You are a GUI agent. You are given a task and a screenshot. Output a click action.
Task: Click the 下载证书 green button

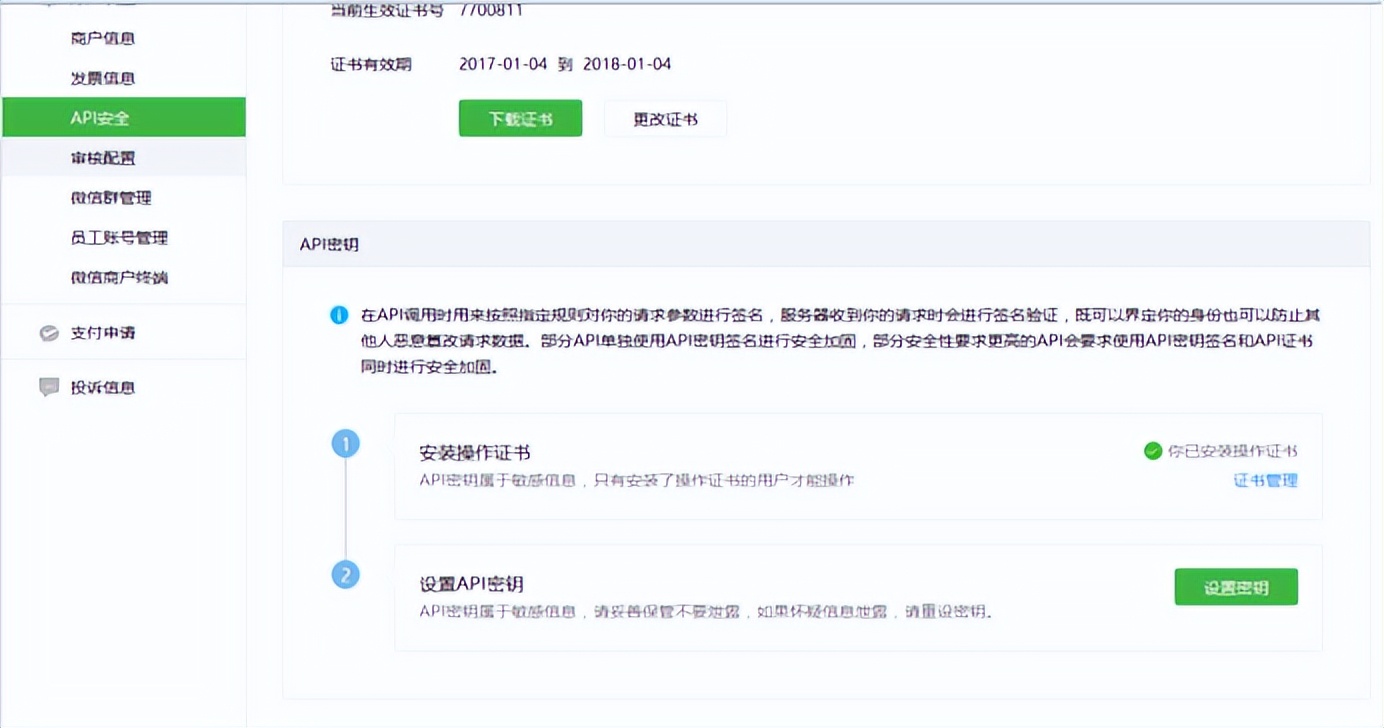[x=519, y=118]
